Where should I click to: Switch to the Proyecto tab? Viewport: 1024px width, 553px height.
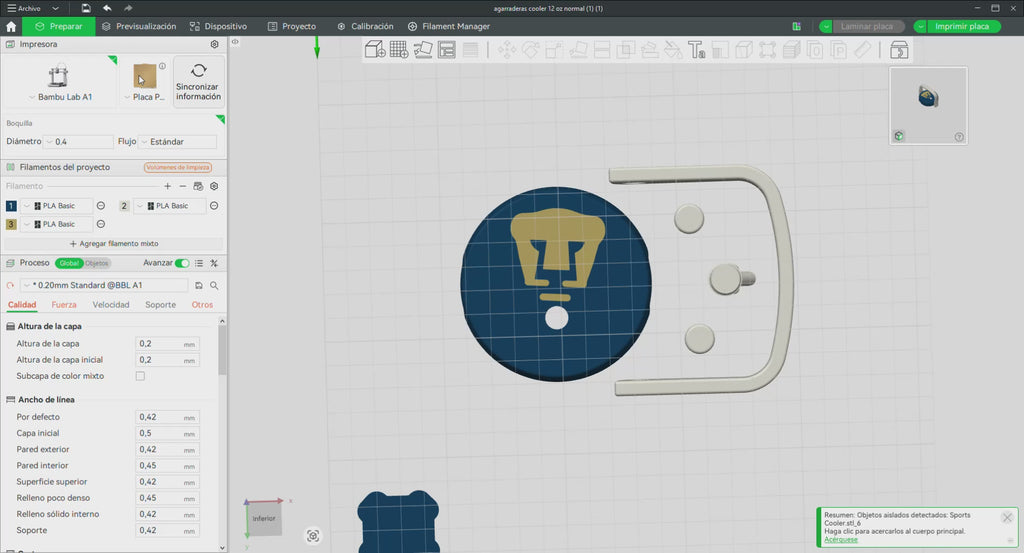(x=292, y=27)
